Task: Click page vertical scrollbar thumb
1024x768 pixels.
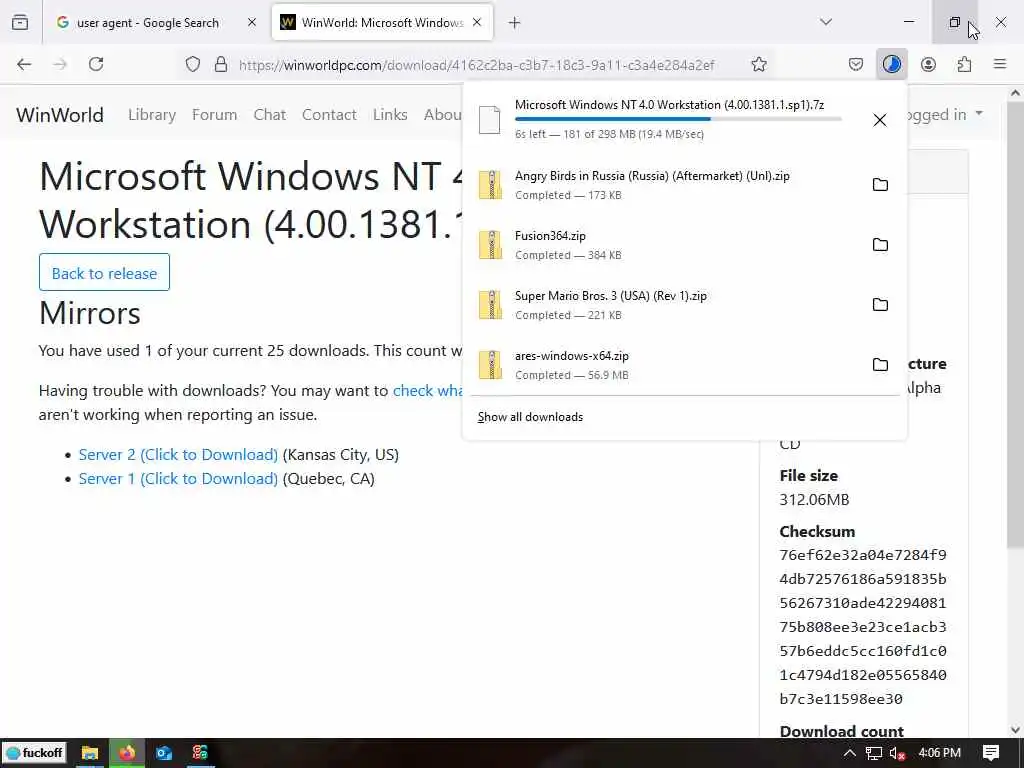Action: point(1016,323)
